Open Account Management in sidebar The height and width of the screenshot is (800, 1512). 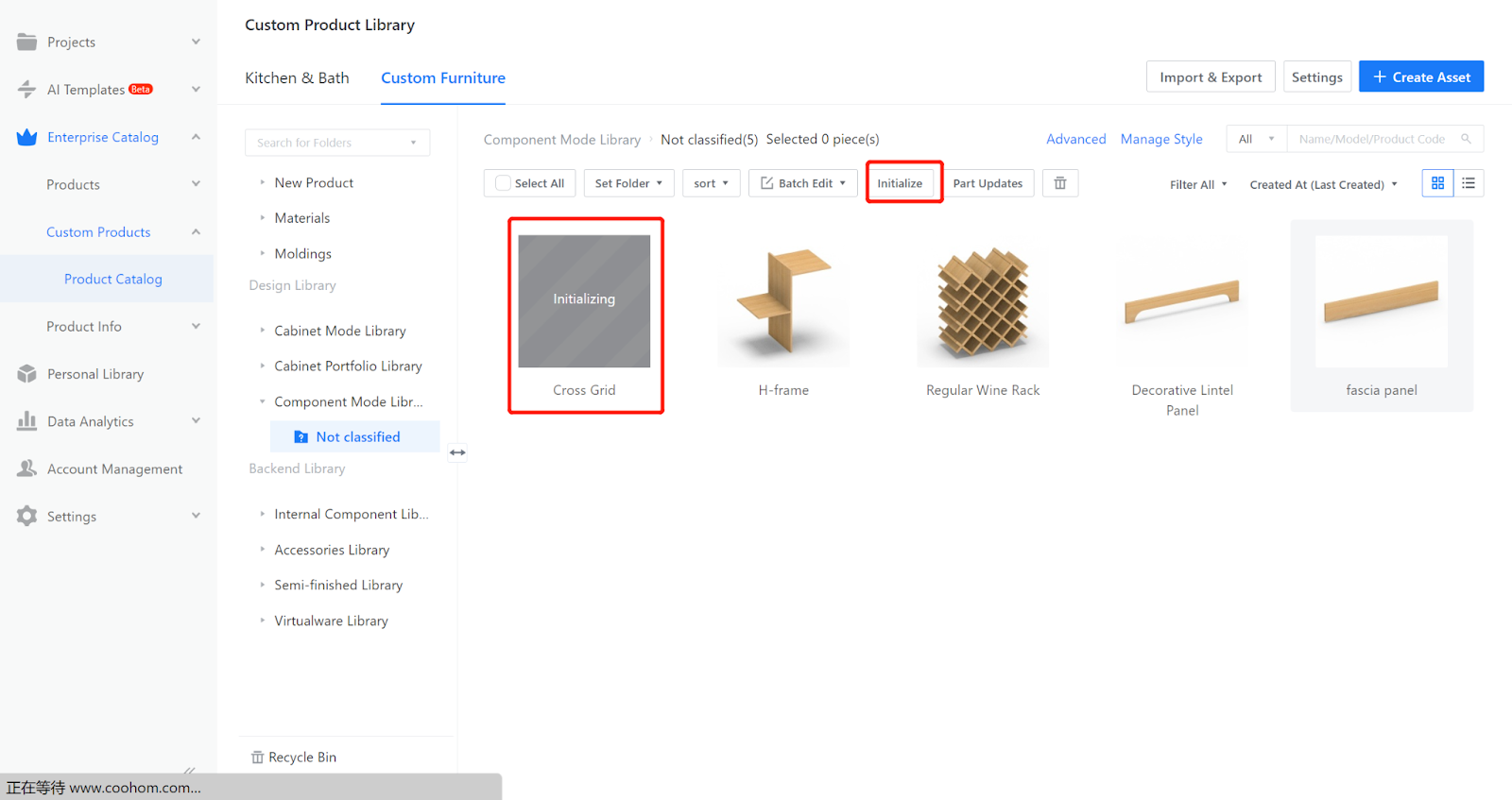point(114,469)
